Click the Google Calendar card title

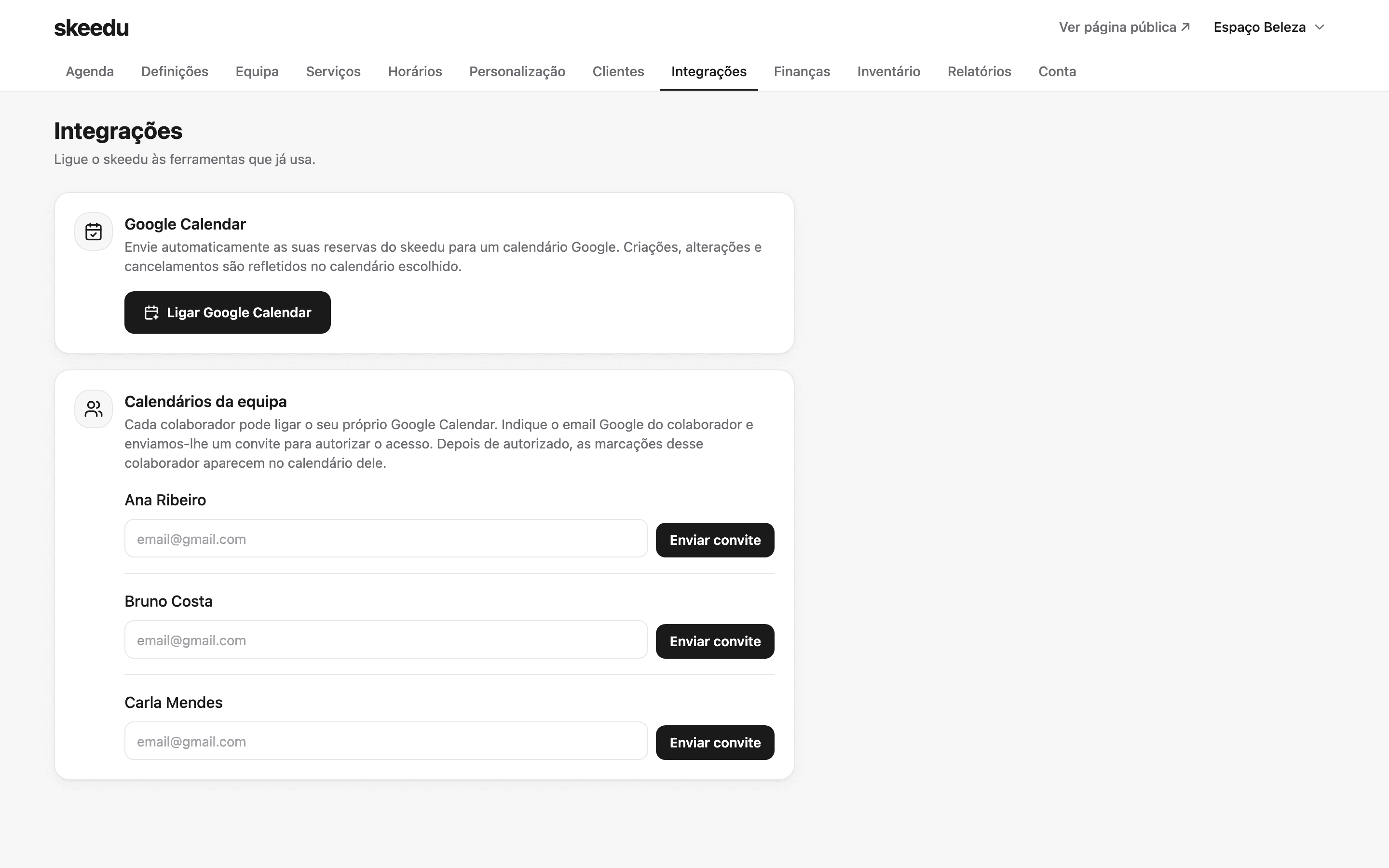(185, 224)
